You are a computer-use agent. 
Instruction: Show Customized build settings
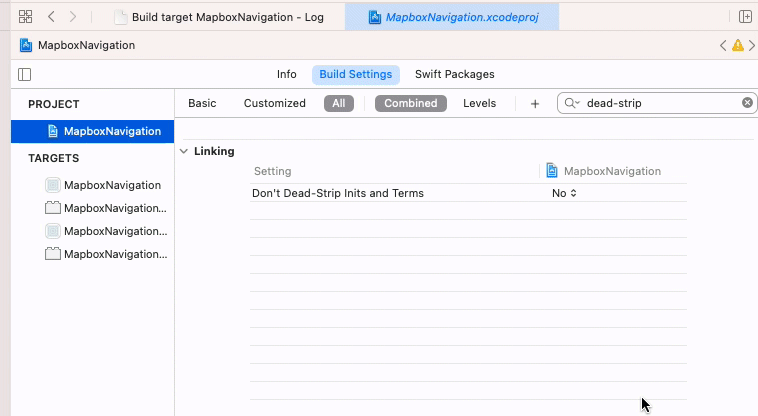pos(275,103)
